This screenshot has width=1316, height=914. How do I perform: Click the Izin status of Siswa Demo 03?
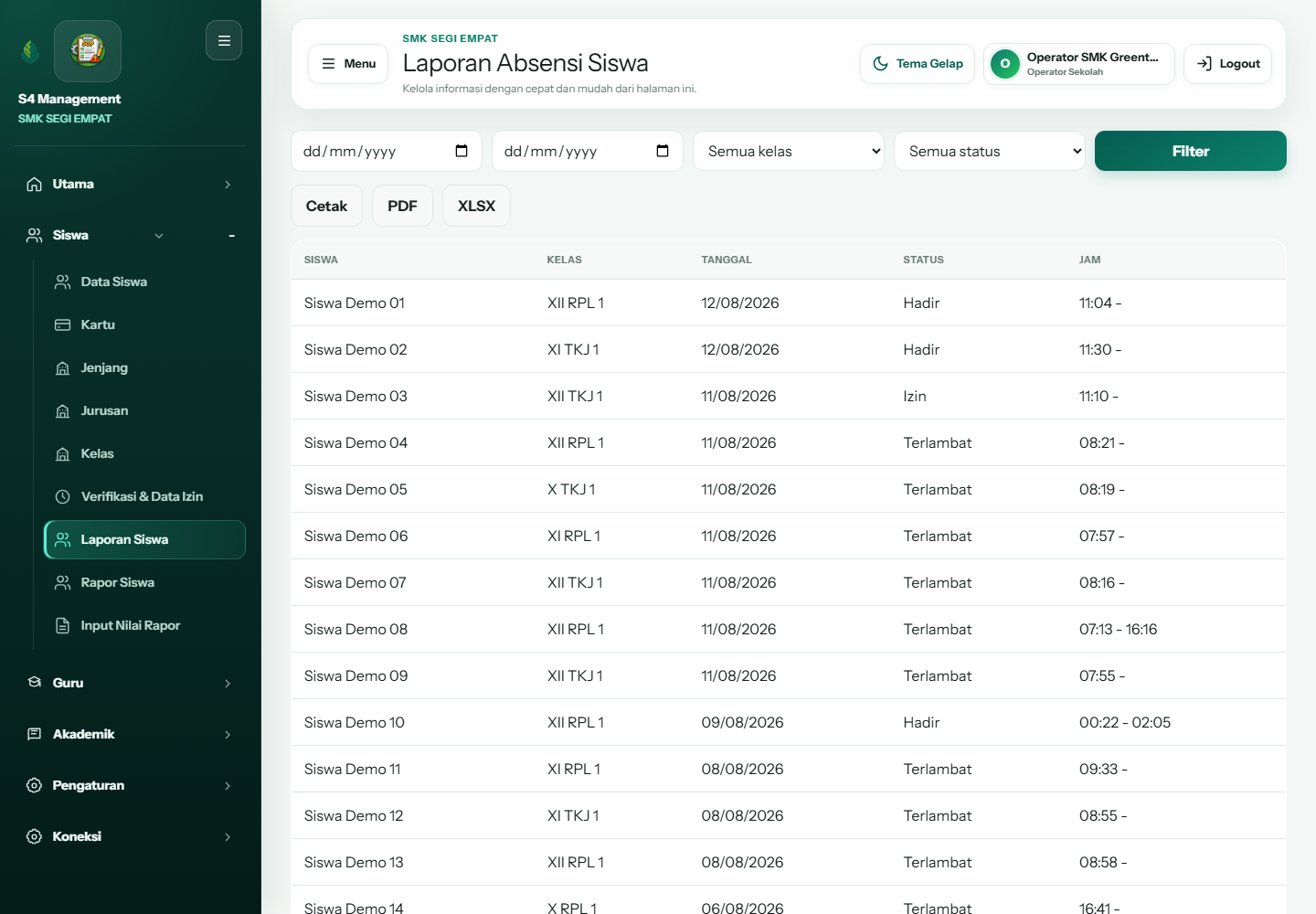[x=915, y=396]
